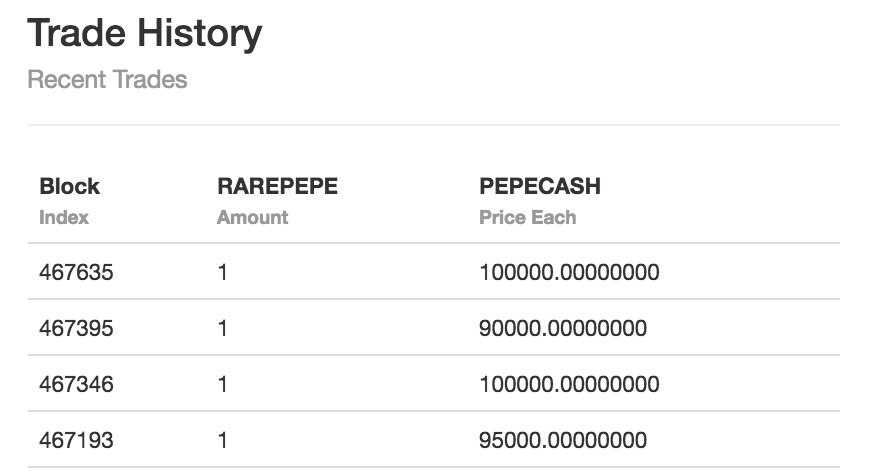This screenshot has width=884, height=474.
Task: Select block index 467395
Action: pos(76,328)
